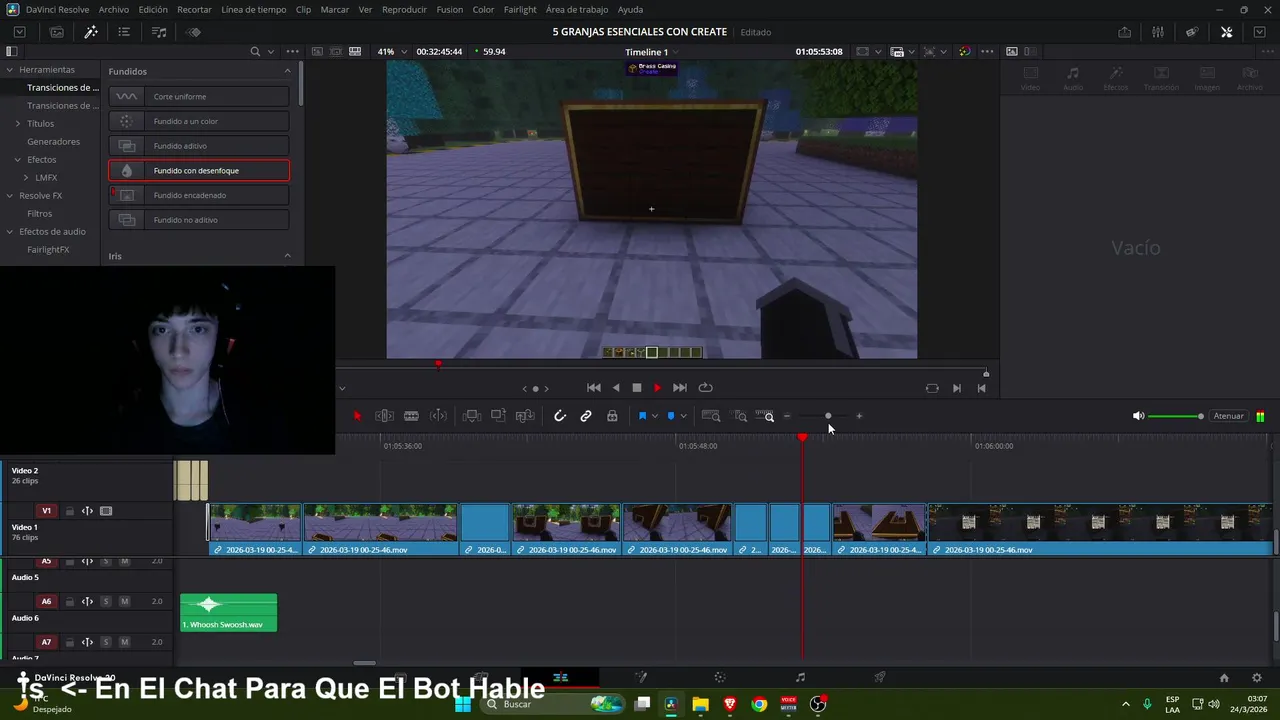Select the arrow Selection mode tool

pyautogui.click(x=357, y=416)
